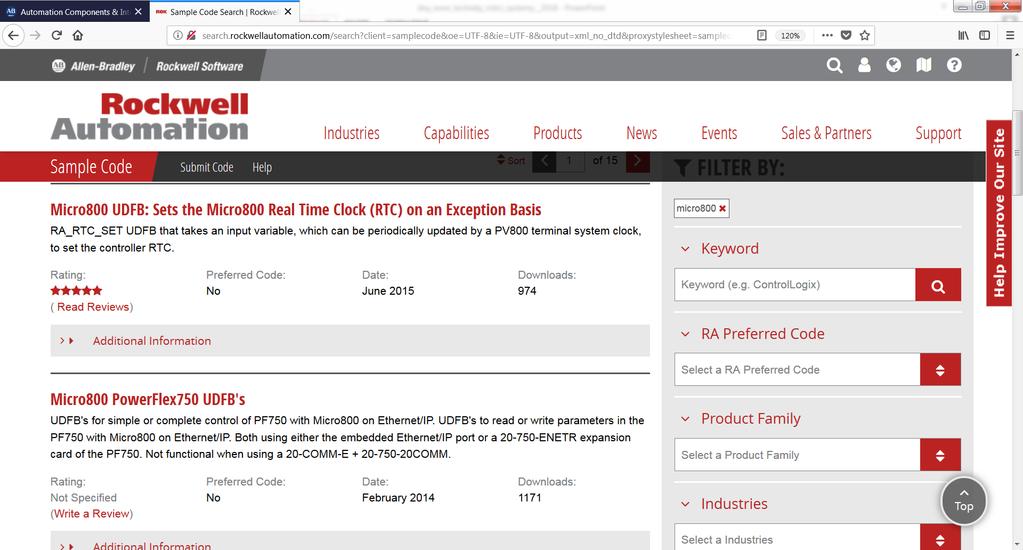Click the browser address bar URL
Viewport: 1023px width, 550px height.
pyautogui.click(x=465, y=35)
